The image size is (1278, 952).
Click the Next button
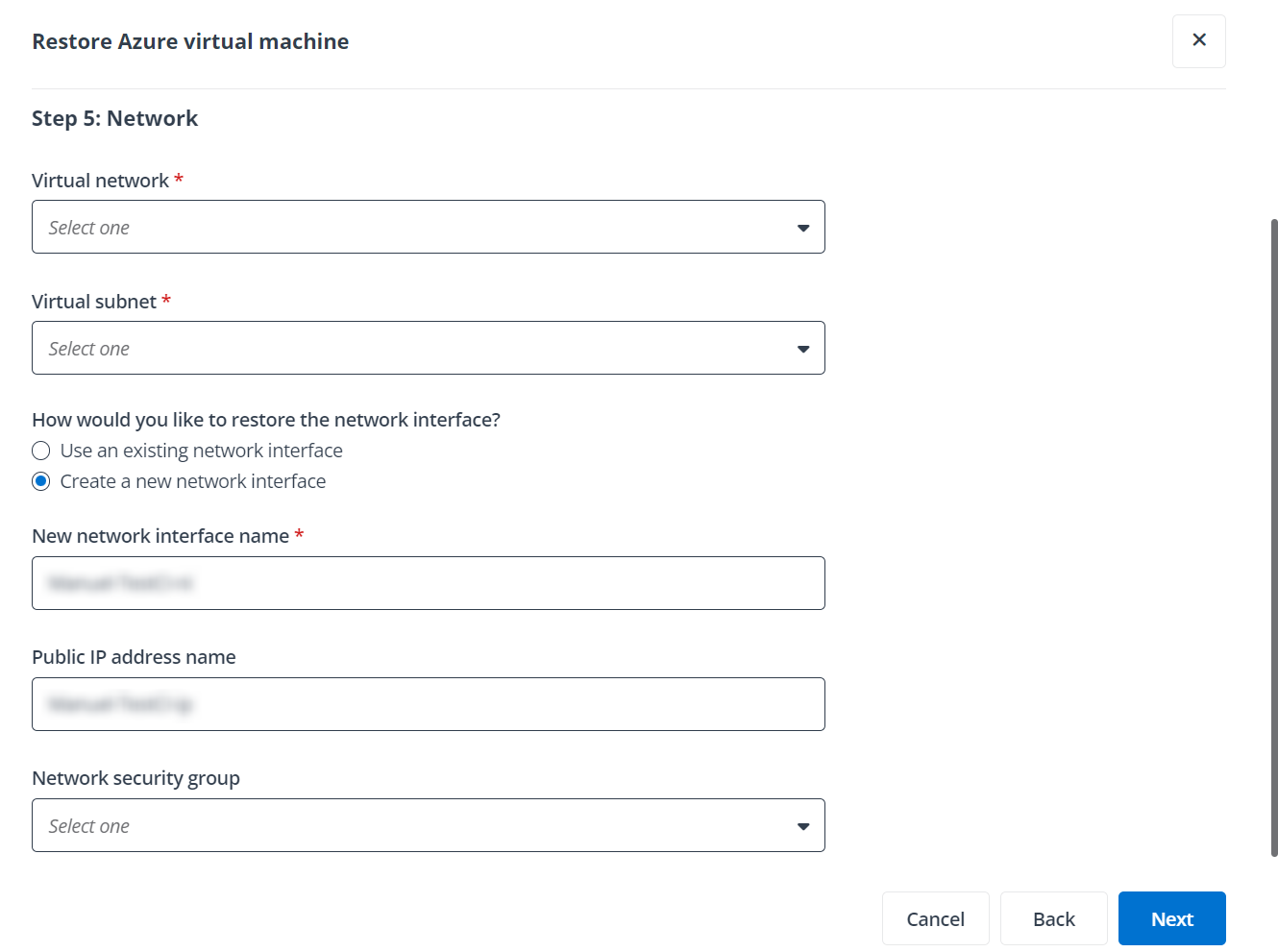[x=1171, y=918]
